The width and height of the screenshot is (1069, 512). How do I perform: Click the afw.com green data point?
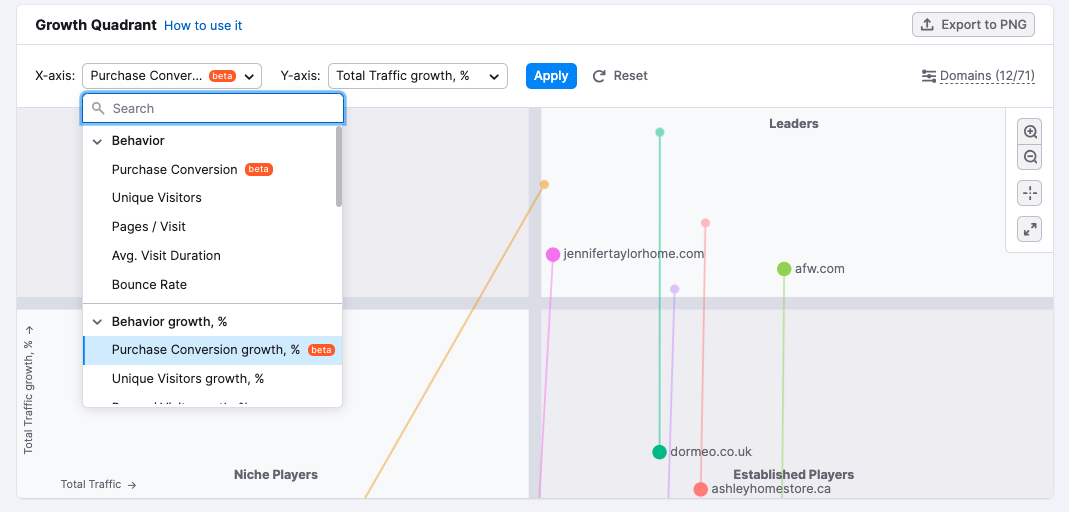pyautogui.click(x=784, y=269)
